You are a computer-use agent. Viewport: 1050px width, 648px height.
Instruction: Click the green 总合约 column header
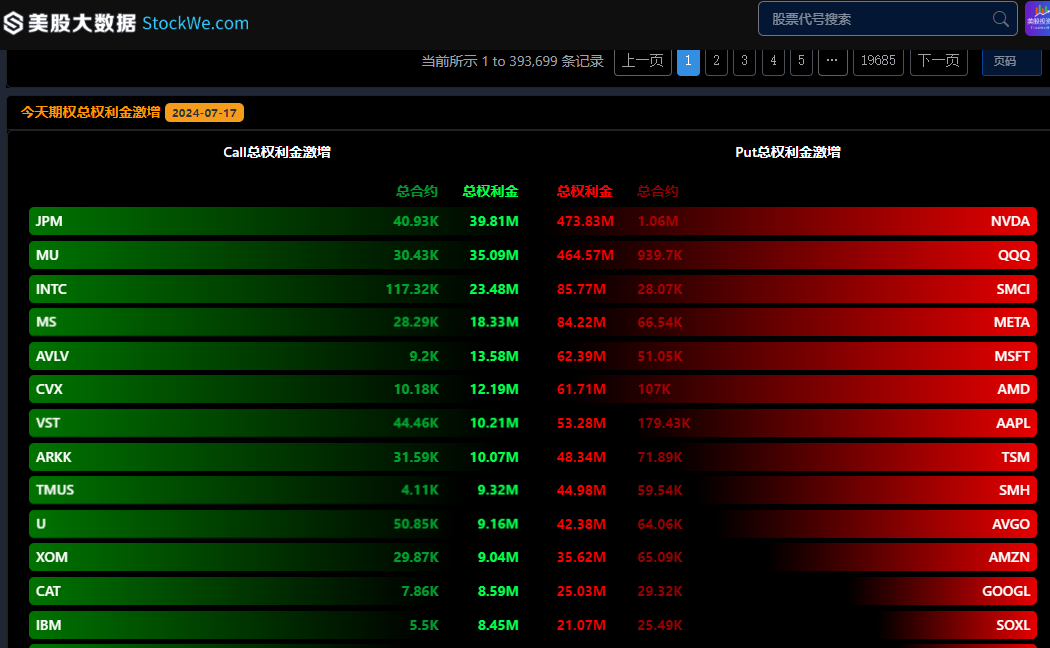[417, 191]
